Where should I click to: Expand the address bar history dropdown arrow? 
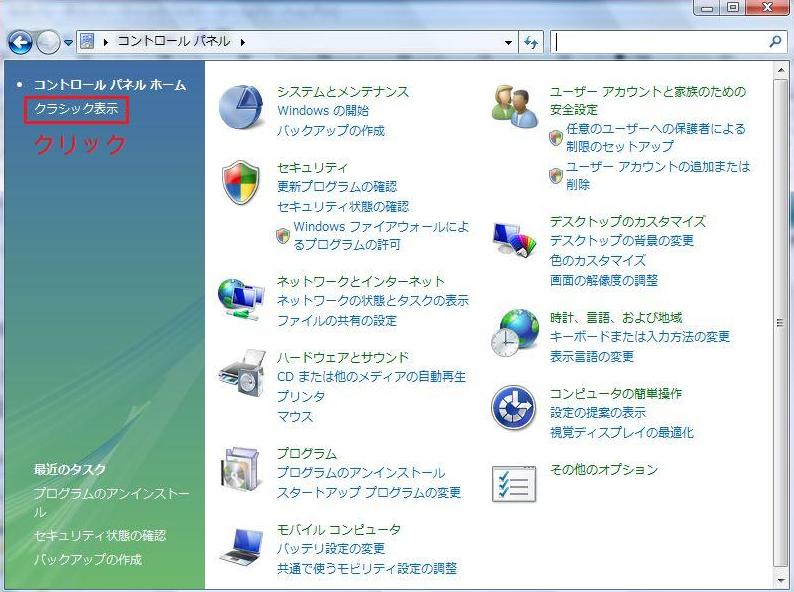click(509, 42)
